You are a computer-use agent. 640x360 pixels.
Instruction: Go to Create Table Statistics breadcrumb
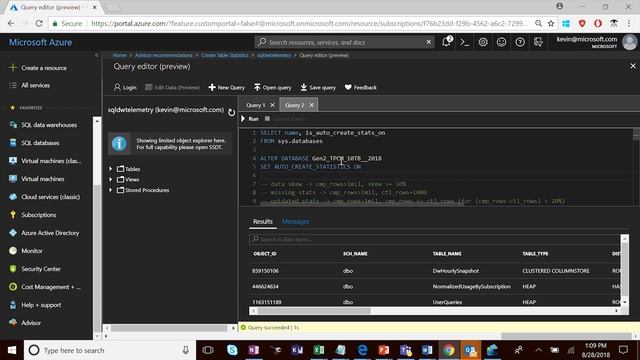tap(224, 55)
